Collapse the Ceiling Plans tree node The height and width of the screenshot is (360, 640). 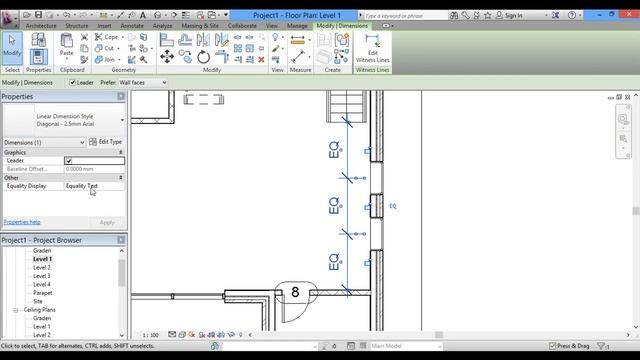pyautogui.click(x=16, y=310)
